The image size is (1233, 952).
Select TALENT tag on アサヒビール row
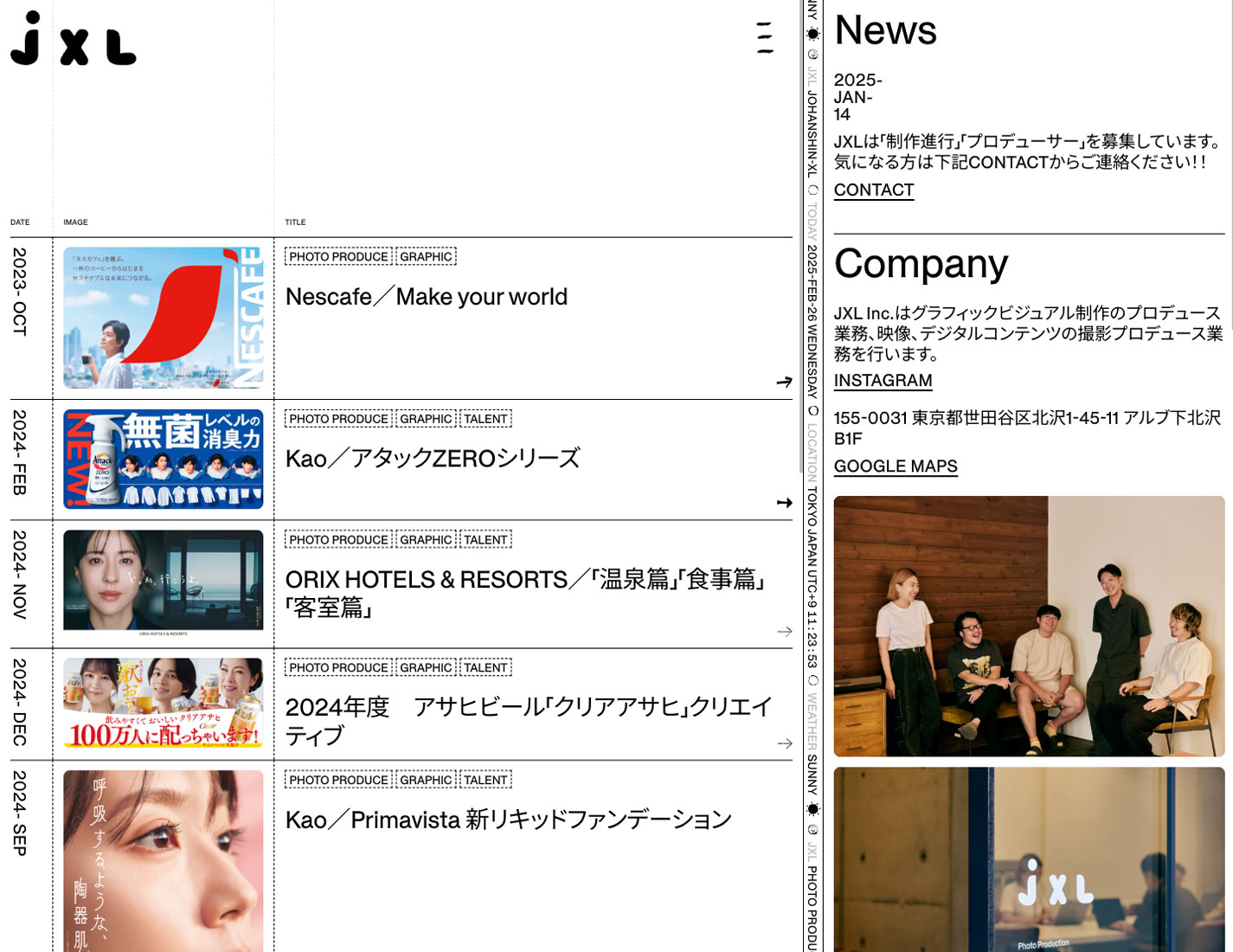(x=485, y=668)
